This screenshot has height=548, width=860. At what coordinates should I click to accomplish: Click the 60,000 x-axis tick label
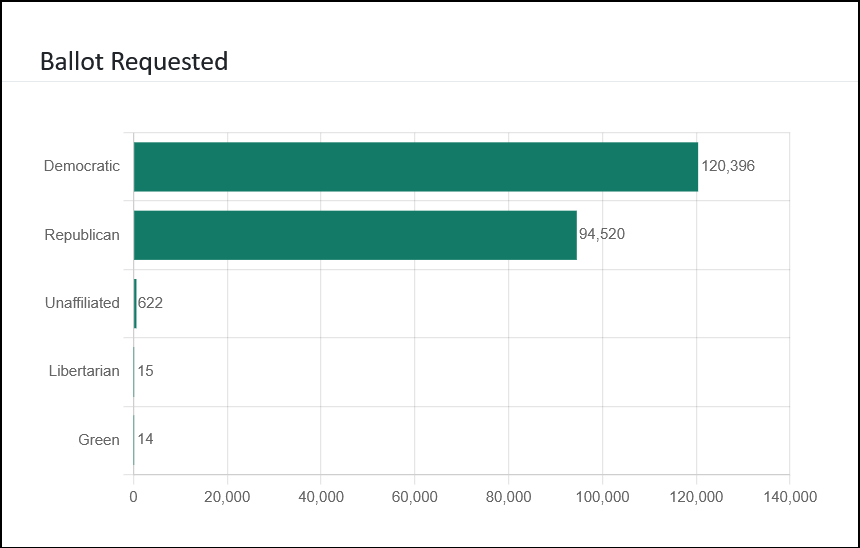pyautogui.click(x=414, y=496)
